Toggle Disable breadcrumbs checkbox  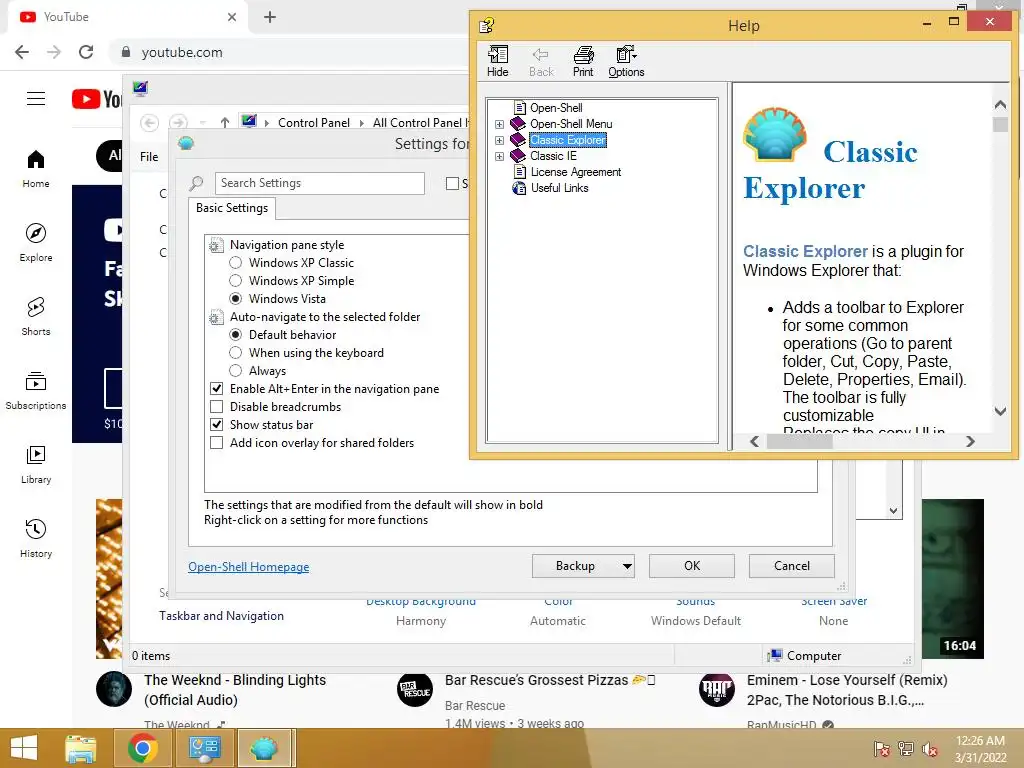coord(217,407)
